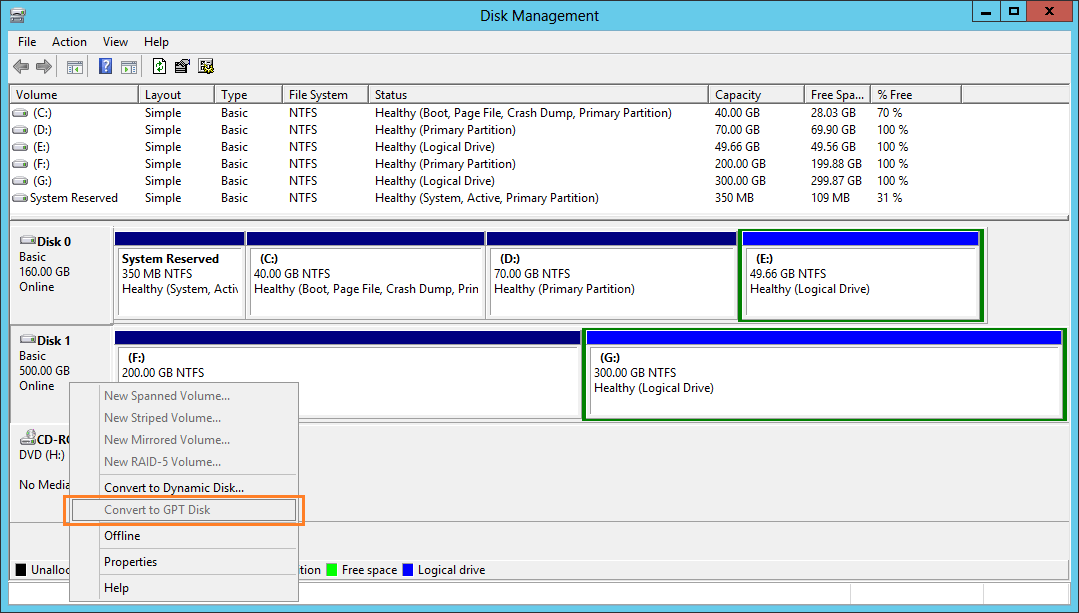Select the Disk 0 drive icon
The image size is (1079, 613).
(28, 241)
